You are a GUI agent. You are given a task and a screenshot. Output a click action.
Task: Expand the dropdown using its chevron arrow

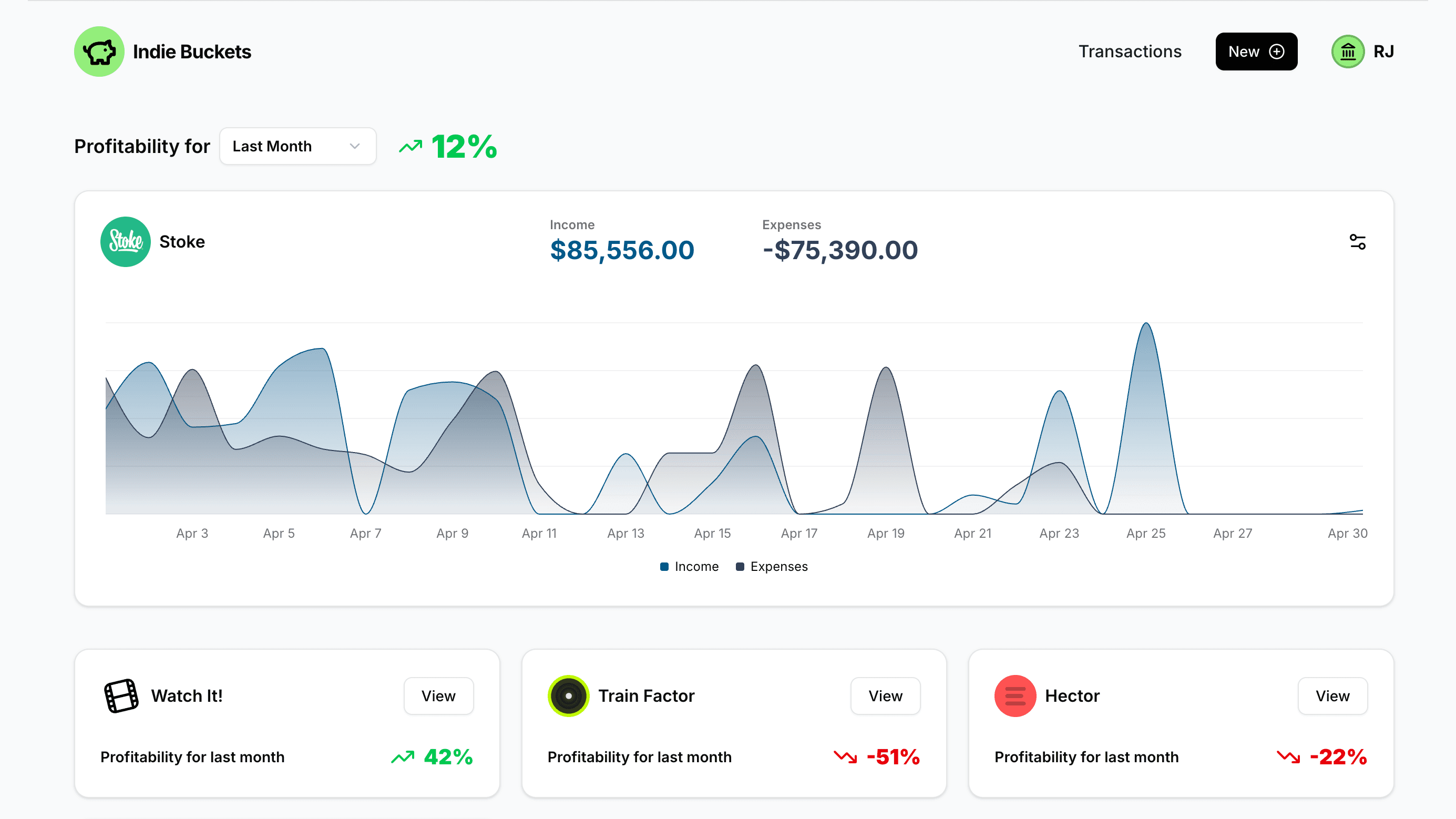(354, 146)
